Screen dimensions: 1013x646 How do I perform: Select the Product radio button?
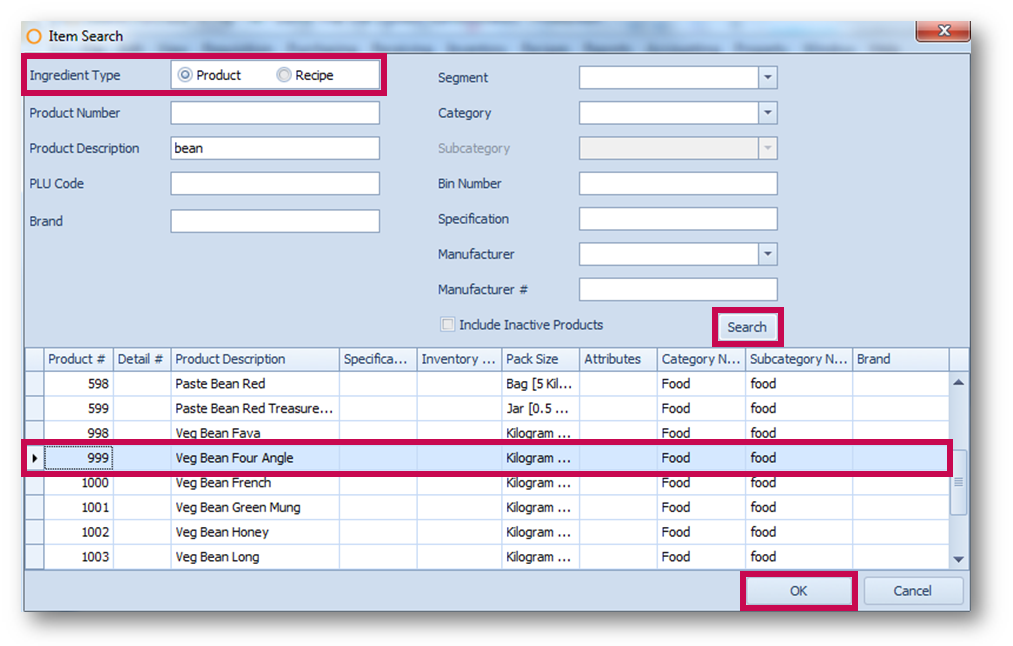[x=185, y=75]
